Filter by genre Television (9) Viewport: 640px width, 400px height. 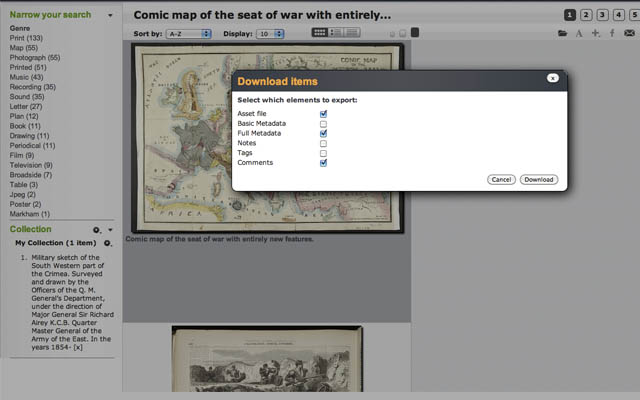click(31, 165)
